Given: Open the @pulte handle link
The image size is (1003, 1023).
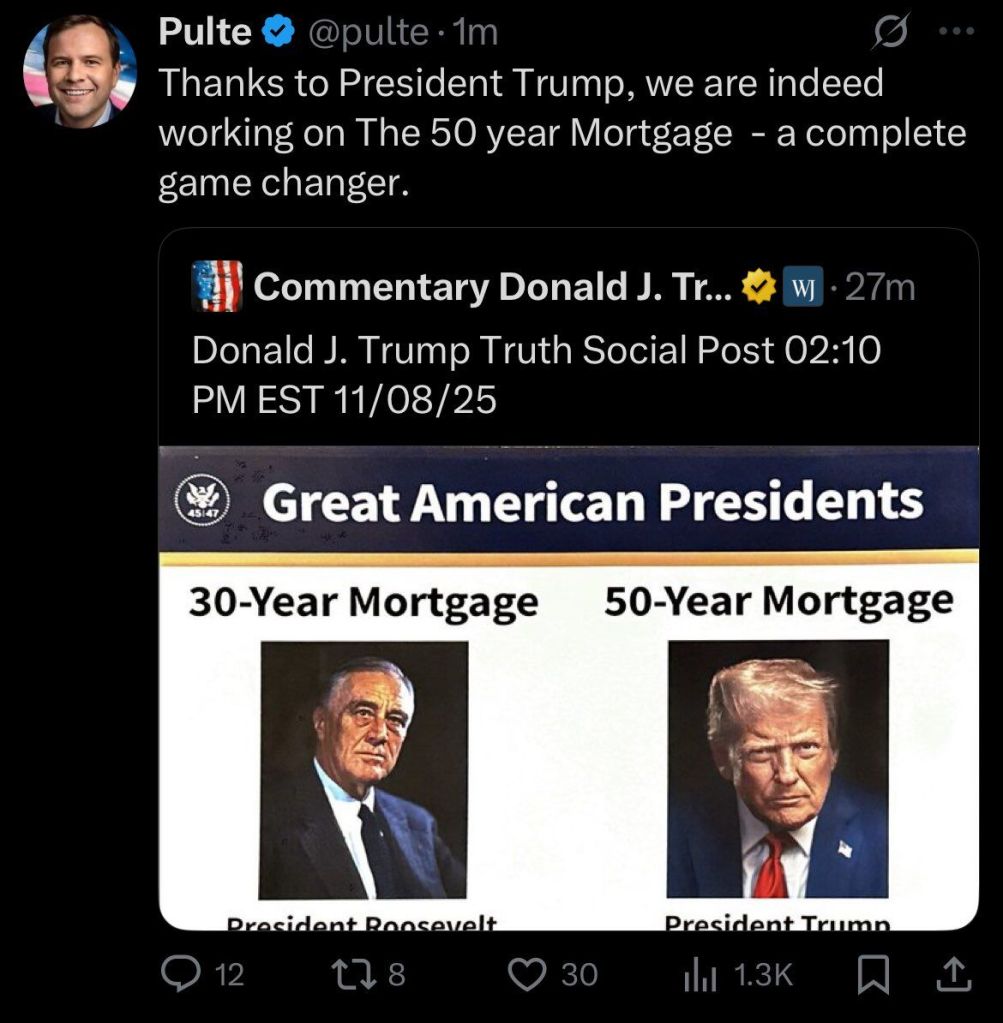Looking at the screenshot, I should pyautogui.click(x=367, y=33).
